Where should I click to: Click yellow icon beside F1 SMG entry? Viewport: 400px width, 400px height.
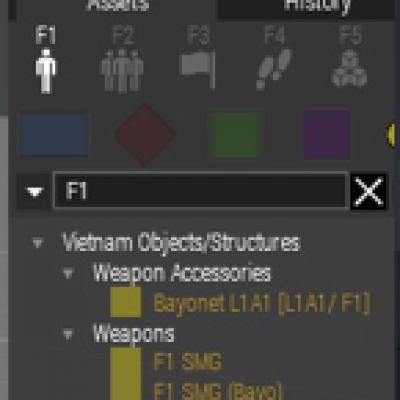tap(126, 363)
